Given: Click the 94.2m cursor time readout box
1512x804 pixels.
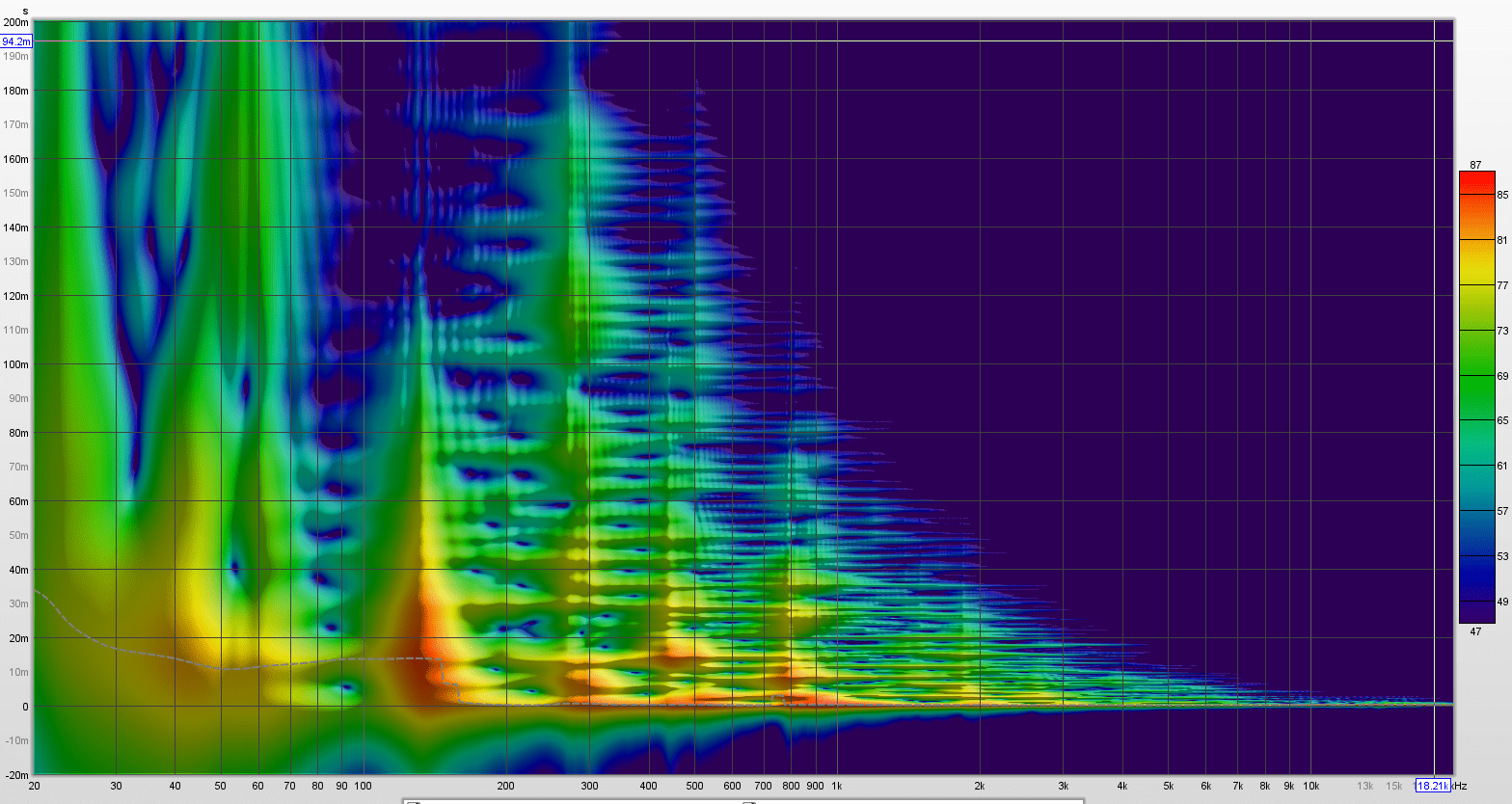Looking at the screenshot, I should [x=16, y=41].
